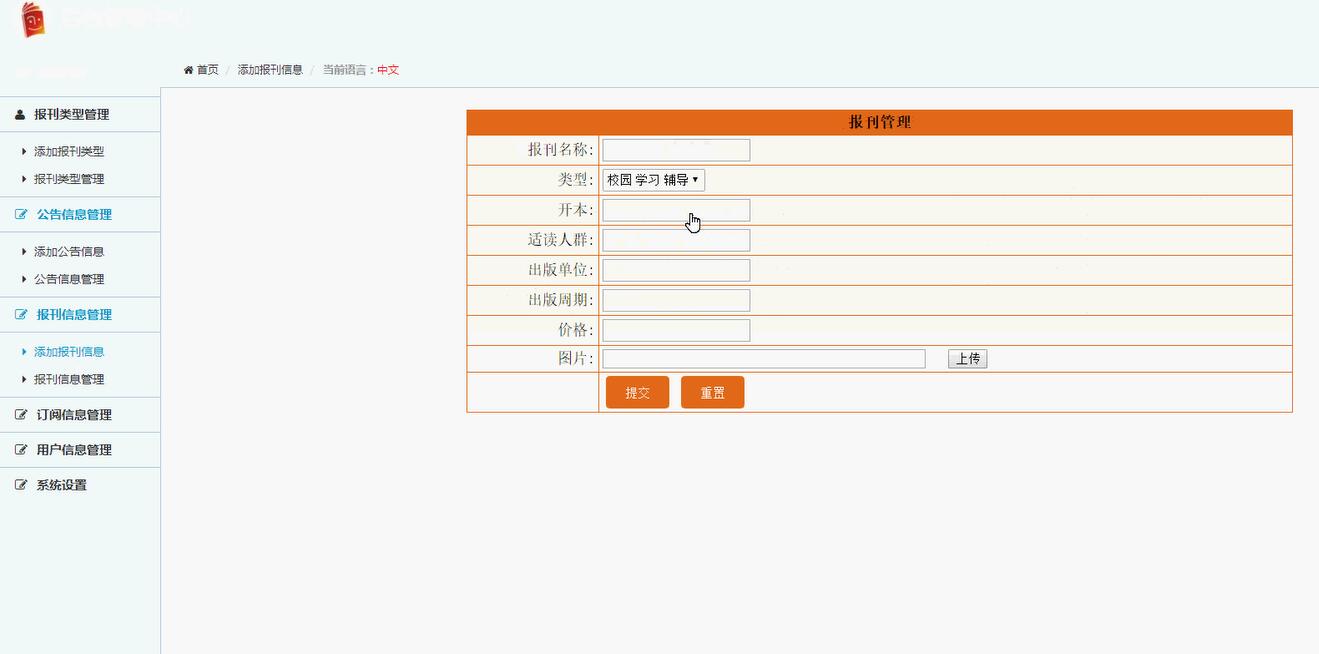Click the arrow bullet before 添加公告信息
1319x654 pixels.
[24, 252]
